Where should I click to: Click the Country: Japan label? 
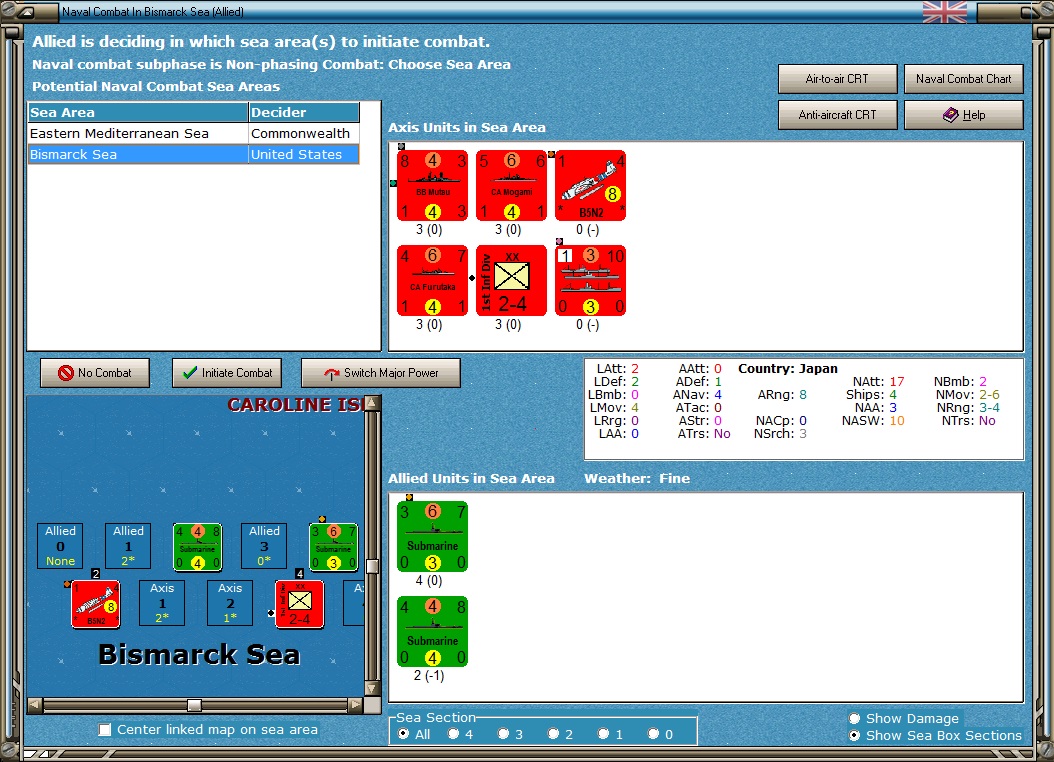788,369
